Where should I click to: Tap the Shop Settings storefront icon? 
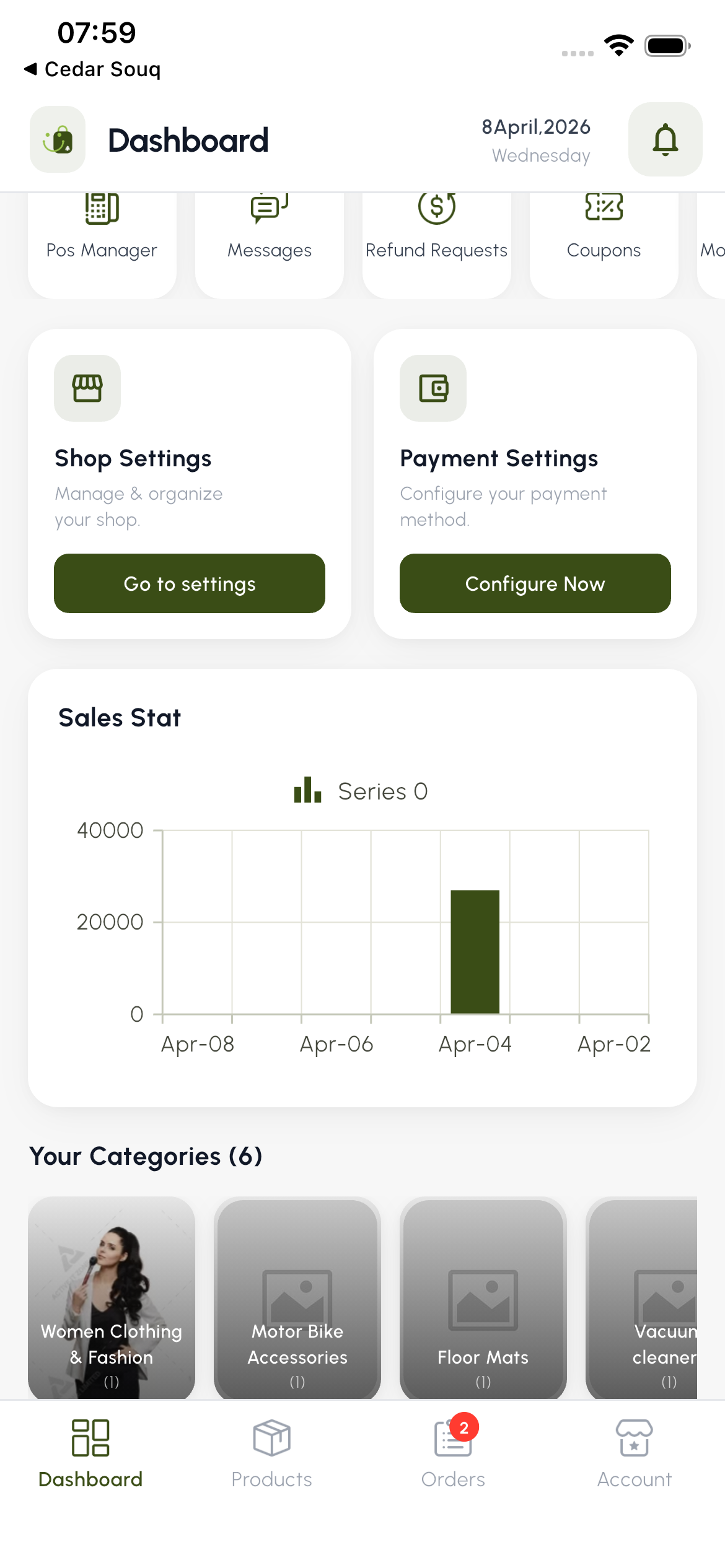coord(87,388)
